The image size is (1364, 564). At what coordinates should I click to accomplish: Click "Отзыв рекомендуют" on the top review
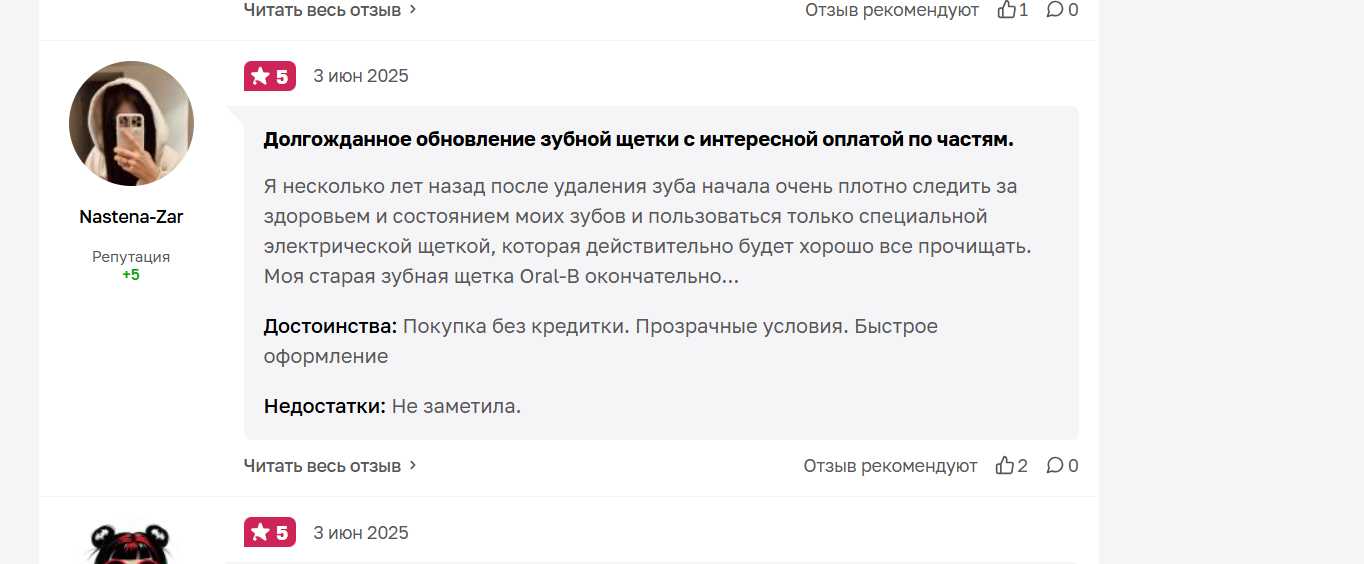tap(892, 10)
